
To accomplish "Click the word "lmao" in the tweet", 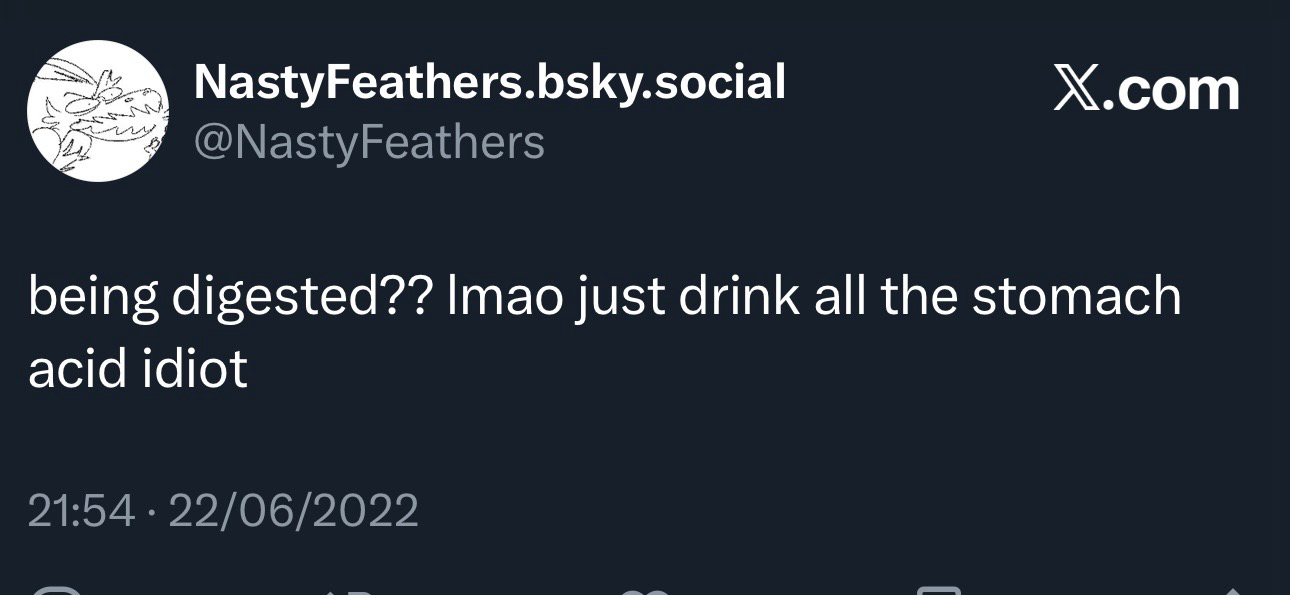I will pos(504,297).
